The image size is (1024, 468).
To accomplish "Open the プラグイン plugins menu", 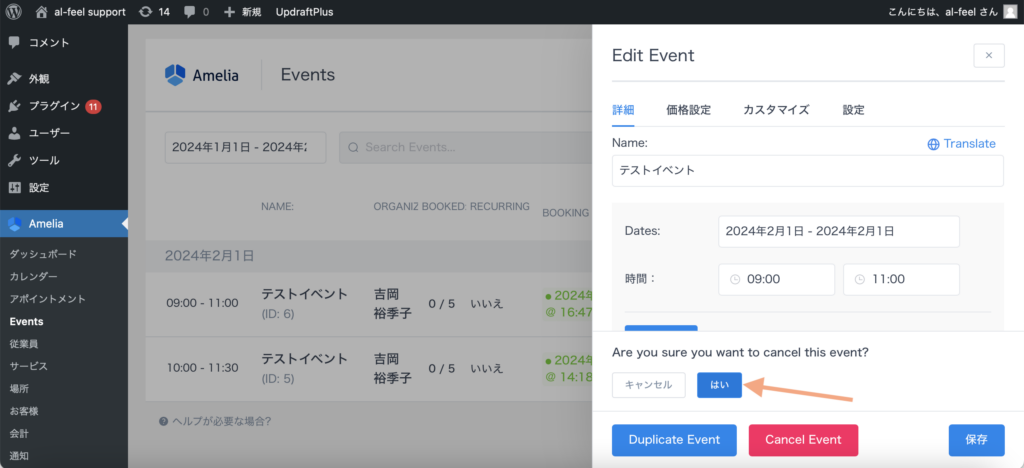I will pyautogui.click(x=54, y=106).
